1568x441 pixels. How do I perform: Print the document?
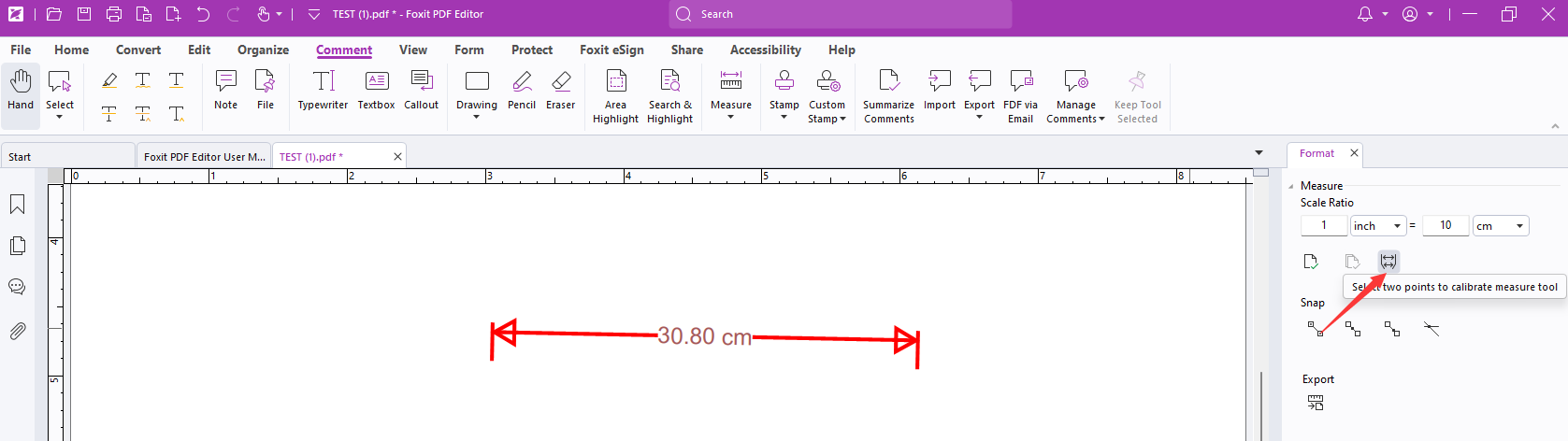tap(114, 14)
